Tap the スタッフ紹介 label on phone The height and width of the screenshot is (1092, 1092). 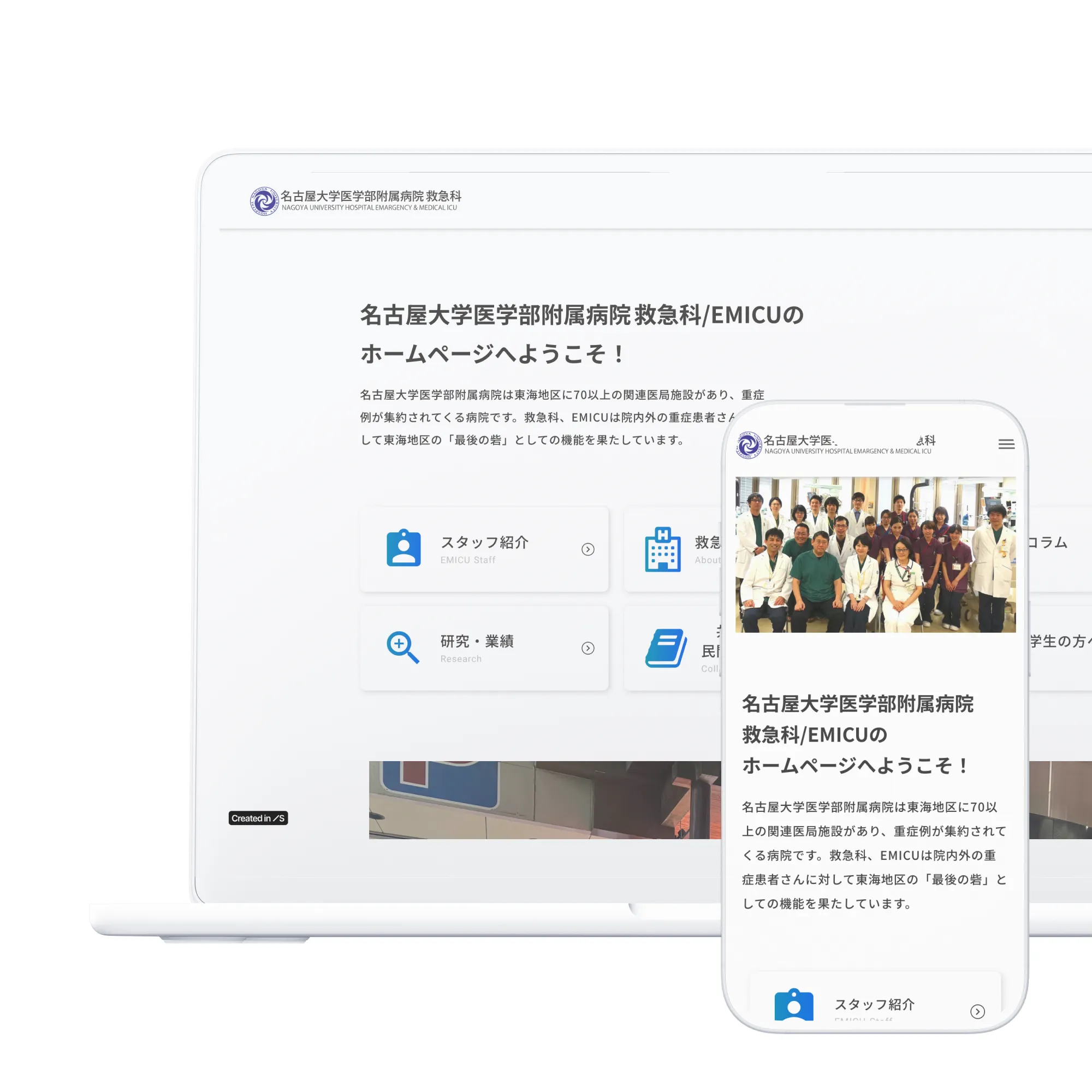(874, 1005)
